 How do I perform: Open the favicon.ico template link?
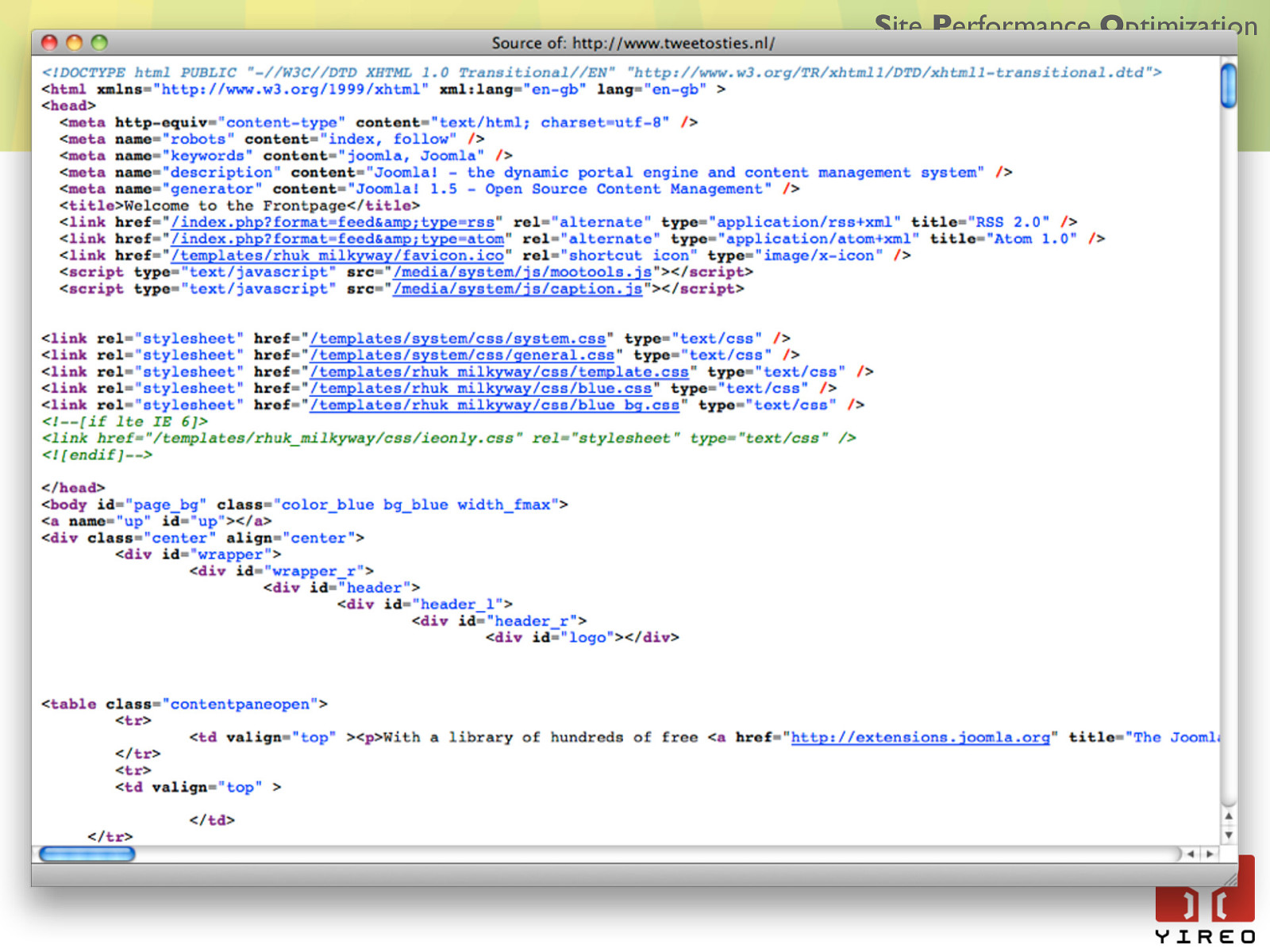338,255
